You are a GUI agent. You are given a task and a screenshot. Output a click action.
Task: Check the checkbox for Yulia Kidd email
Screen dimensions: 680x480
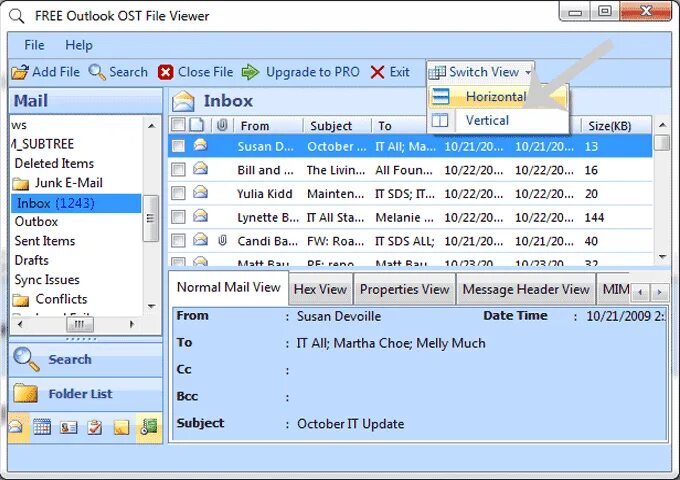[178, 193]
